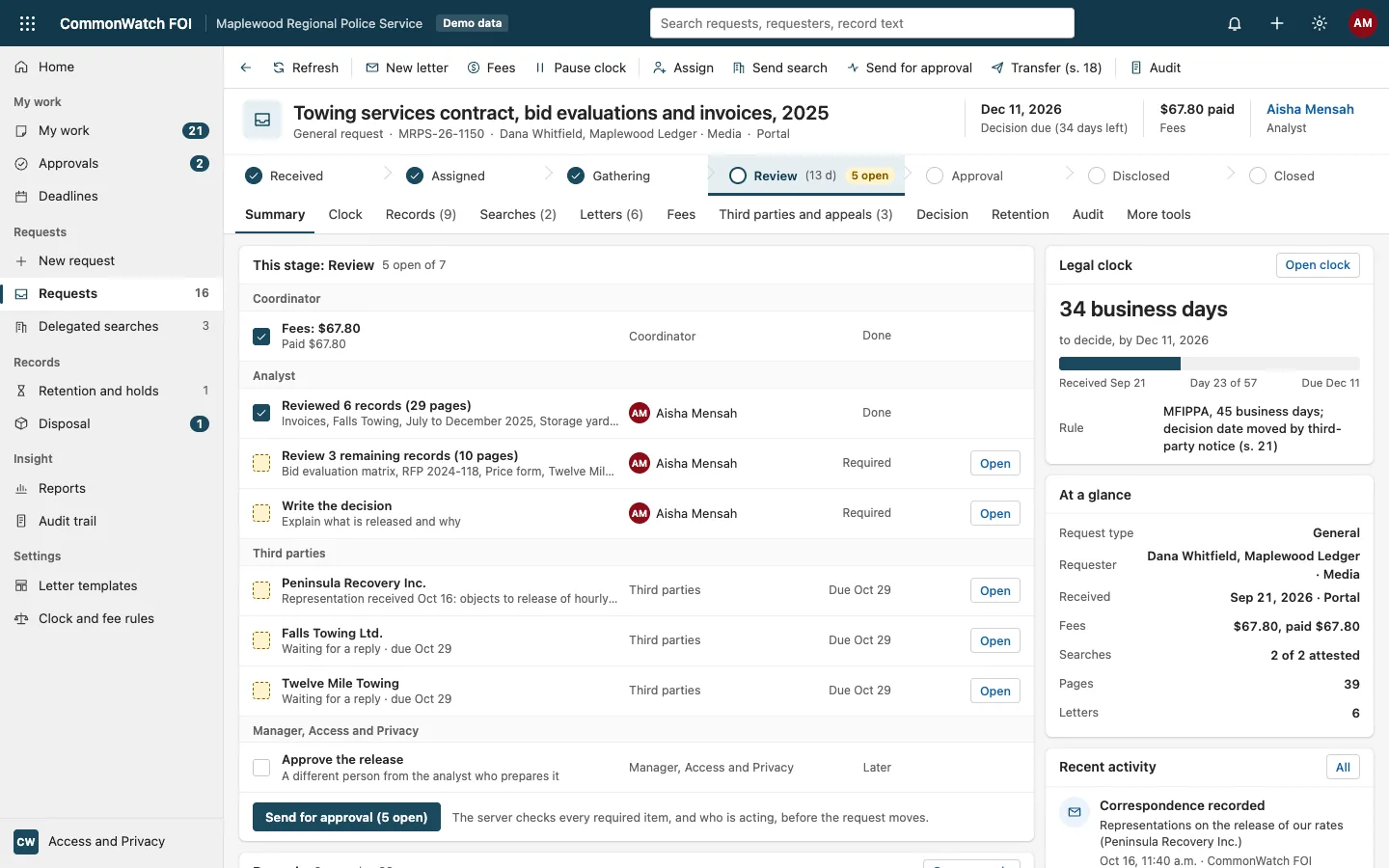Transfer the request under s. 18

pyautogui.click(x=1047, y=68)
